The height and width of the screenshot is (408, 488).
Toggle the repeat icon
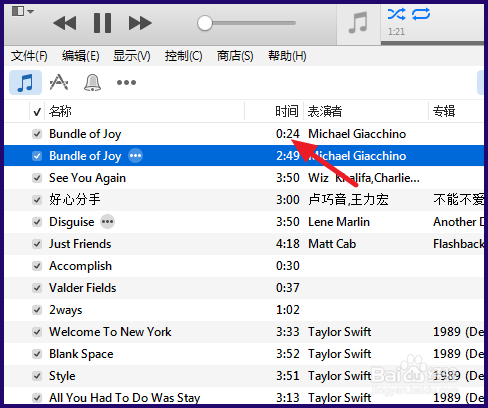click(x=421, y=14)
